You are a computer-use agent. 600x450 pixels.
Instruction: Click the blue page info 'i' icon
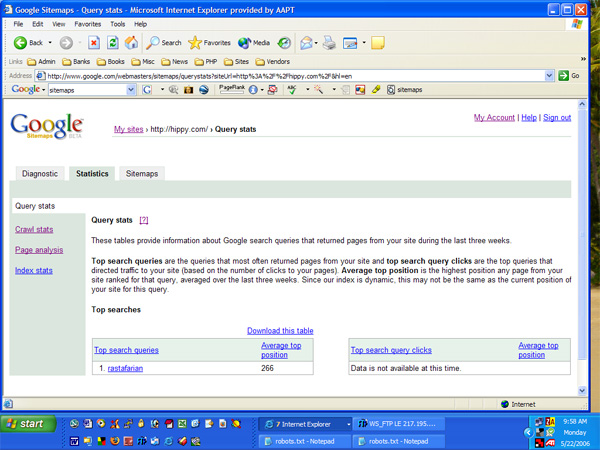point(253,90)
